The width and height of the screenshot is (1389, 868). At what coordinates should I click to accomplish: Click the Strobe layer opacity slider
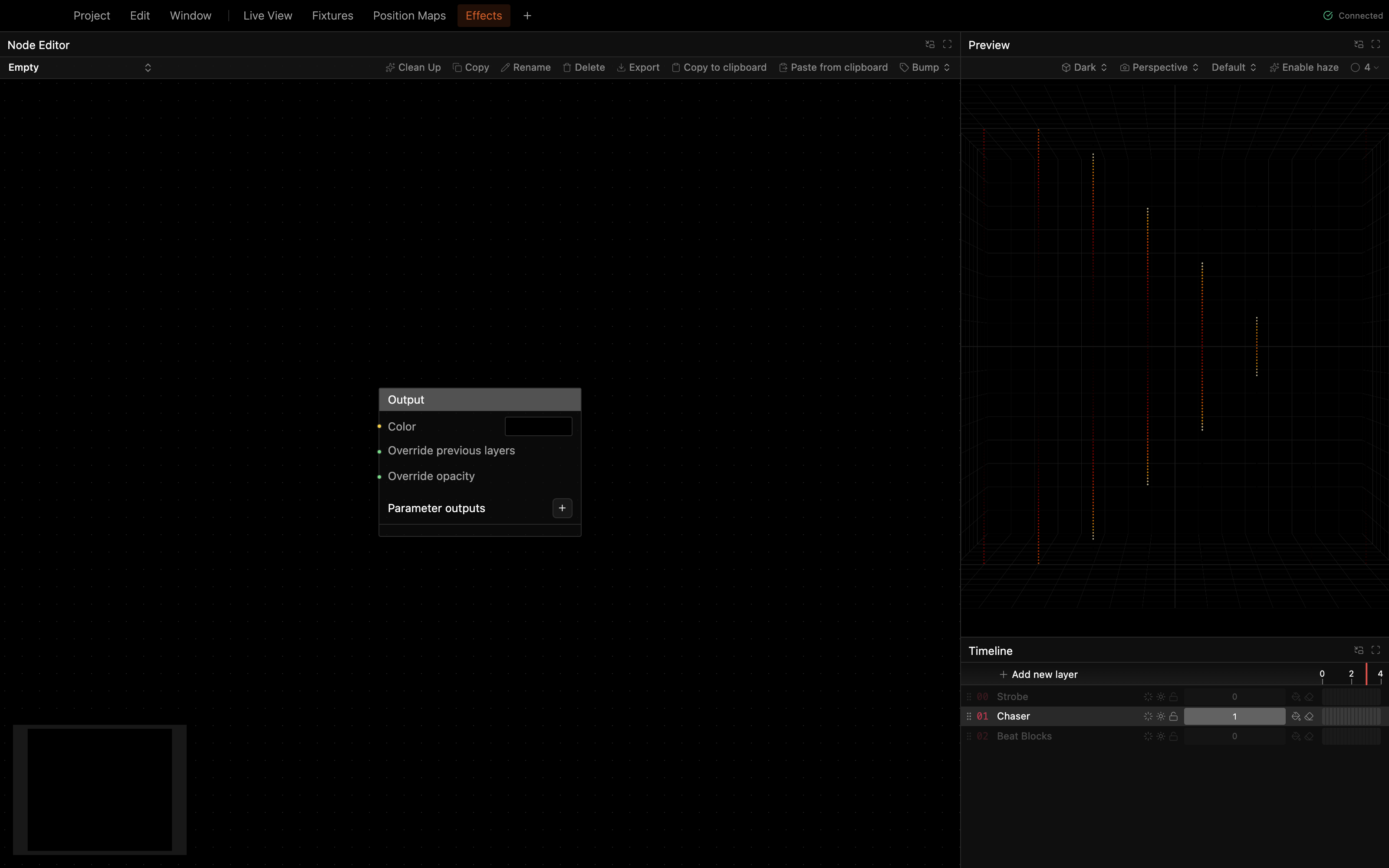1234,697
